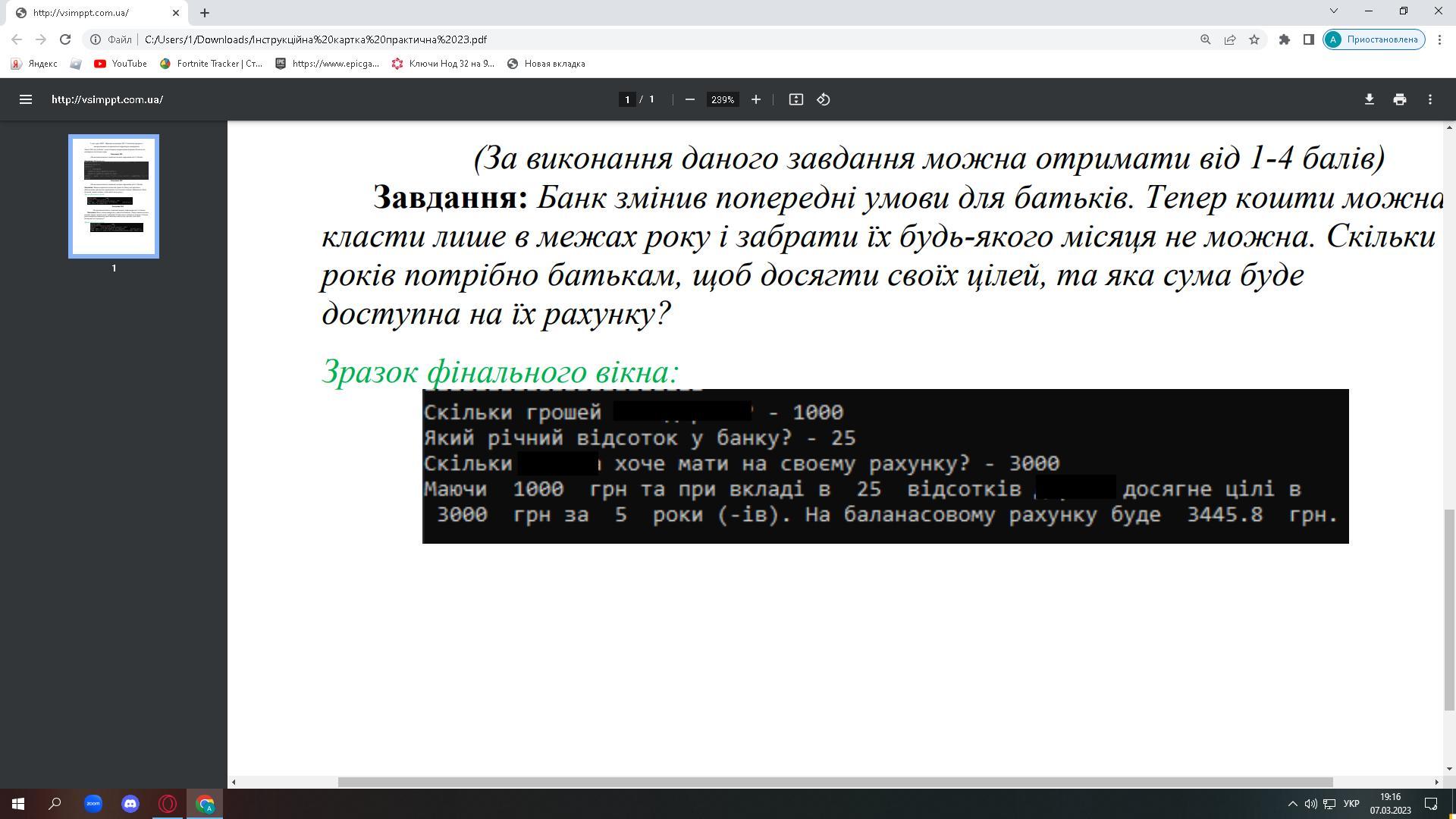Image resolution: width=1456 pixels, height=819 pixels.
Task: Rotate the PDF counterclockwise
Action: tap(824, 99)
